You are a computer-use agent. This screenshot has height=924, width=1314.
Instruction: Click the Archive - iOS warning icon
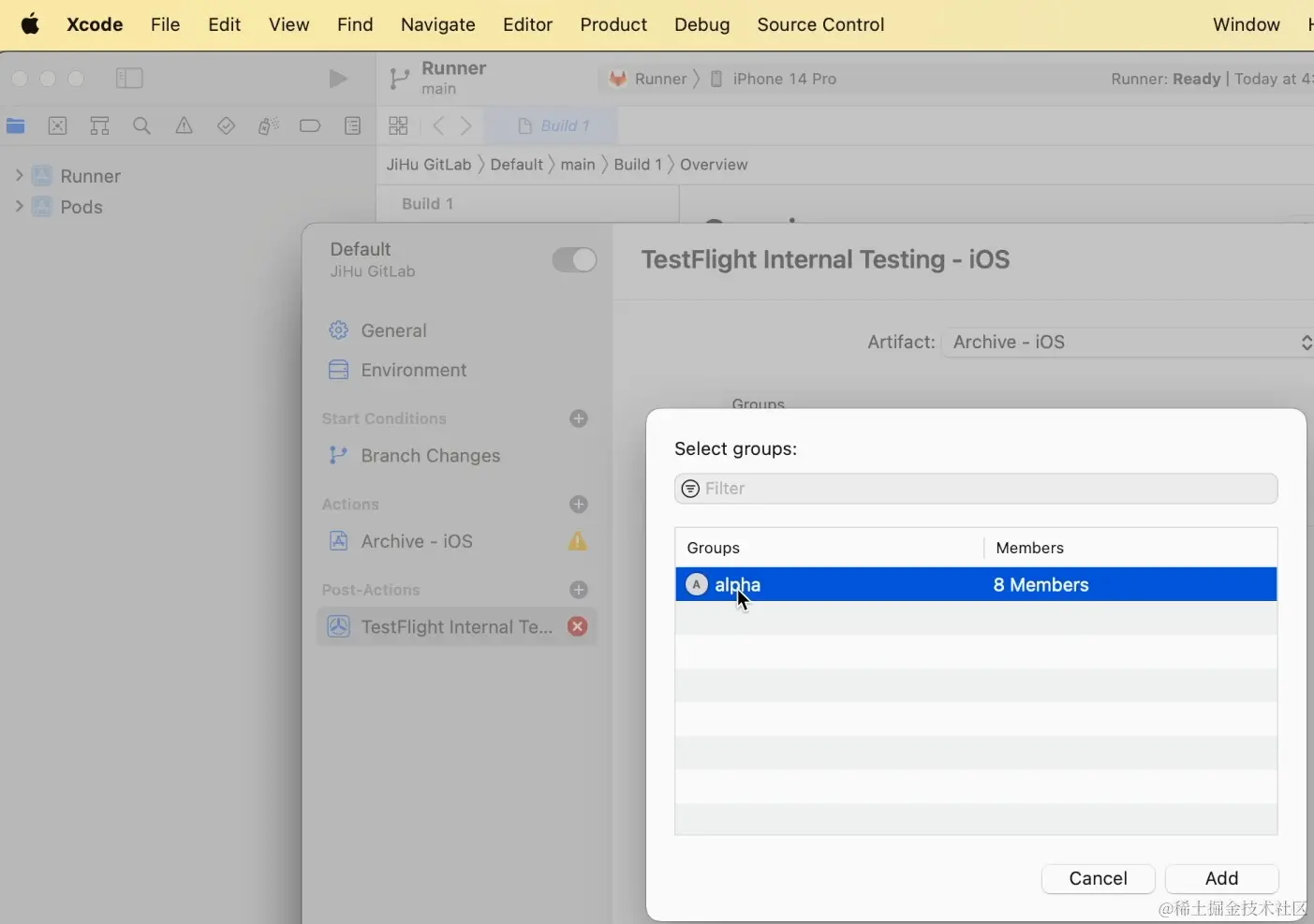(x=578, y=541)
